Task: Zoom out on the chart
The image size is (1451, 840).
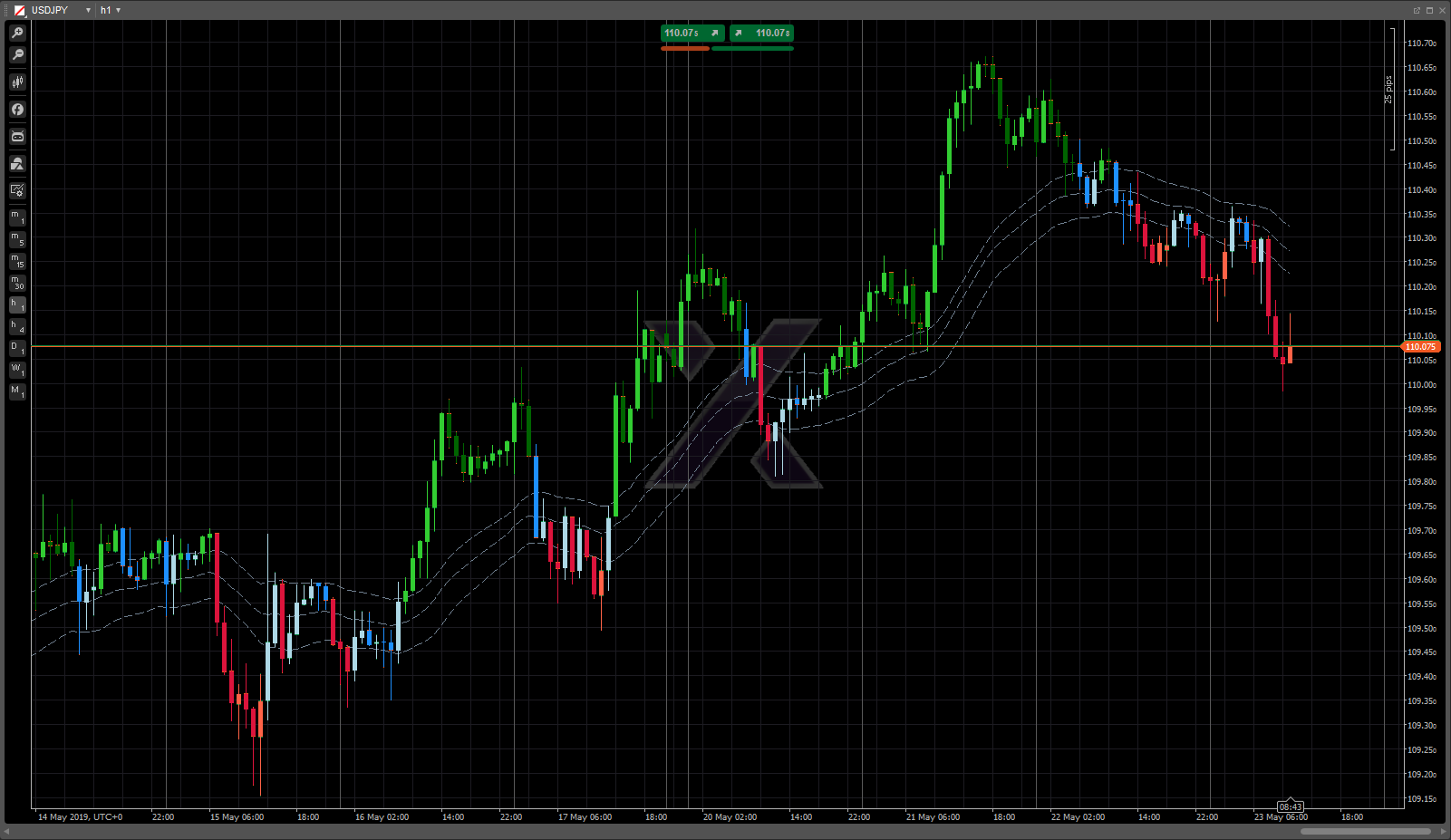Action: [17, 55]
